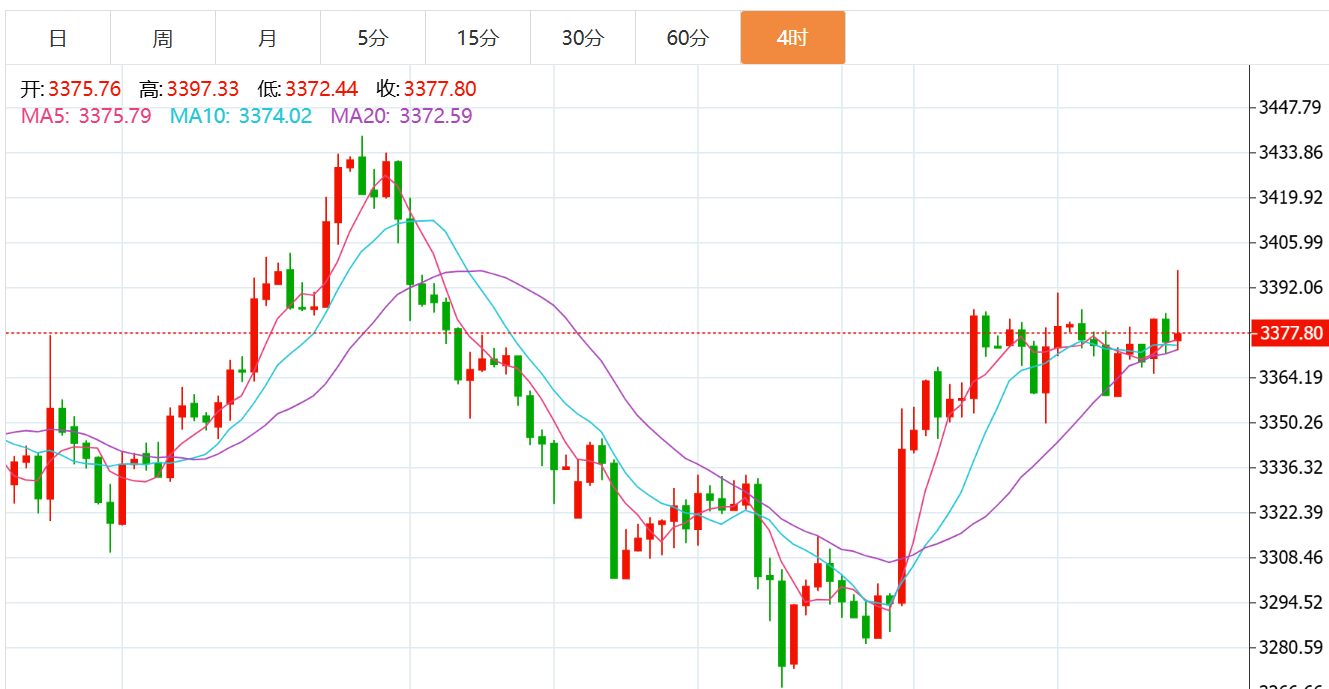The height and width of the screenshot is (689, 1329).
Task: Click the active 4时 tab
Action: point(792,38)
